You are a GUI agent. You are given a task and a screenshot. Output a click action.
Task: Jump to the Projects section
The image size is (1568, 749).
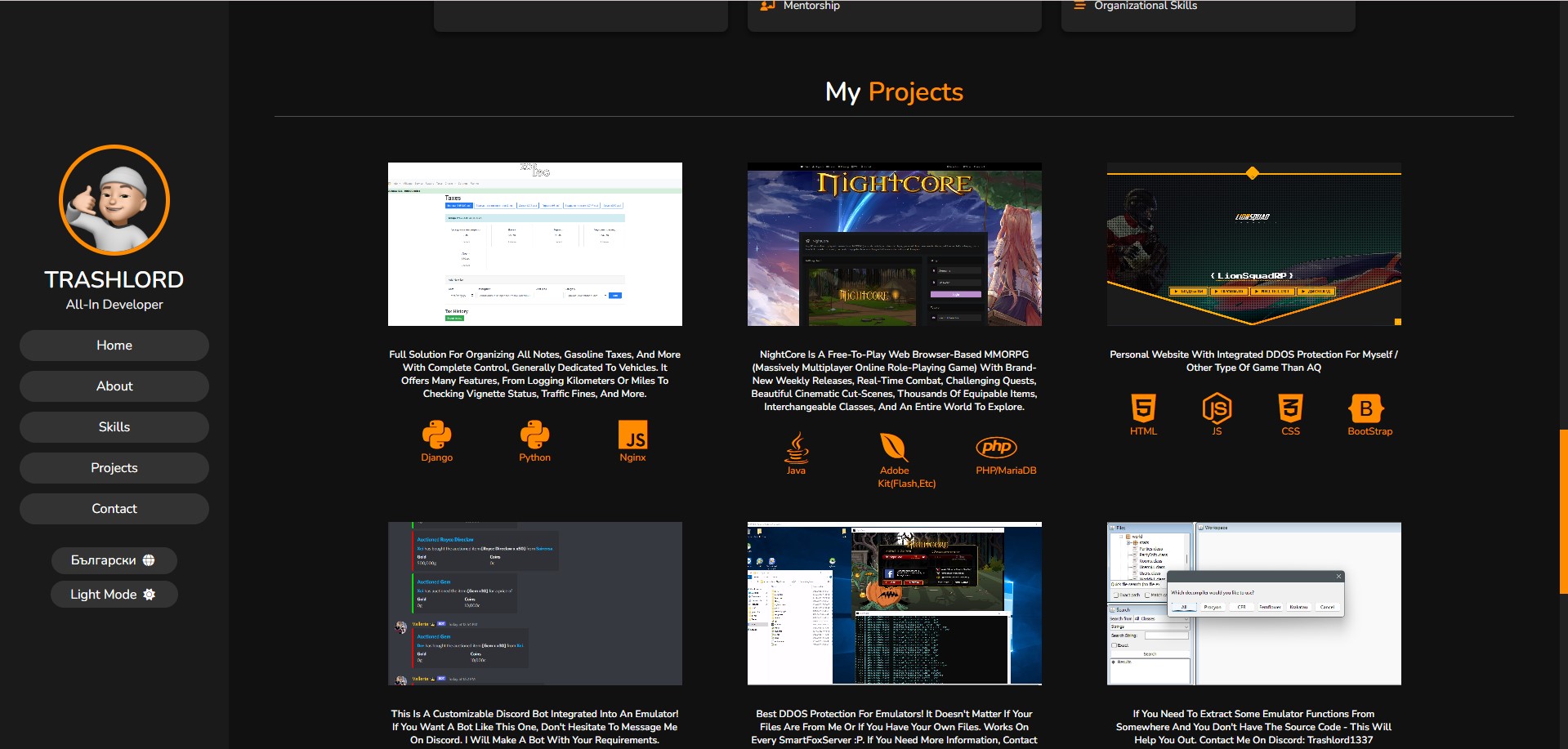tap(114, 468)
